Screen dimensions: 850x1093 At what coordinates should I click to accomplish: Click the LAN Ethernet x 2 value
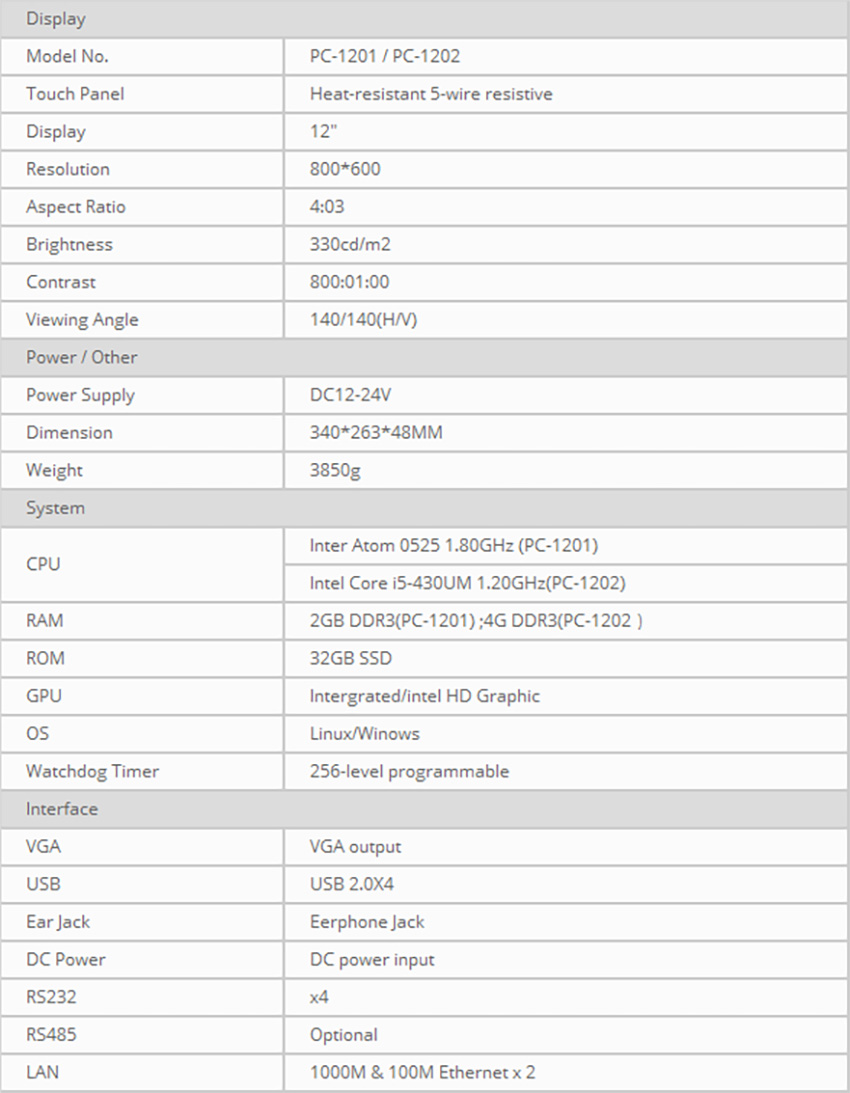pyautogui.click(x=423, y=1072)
